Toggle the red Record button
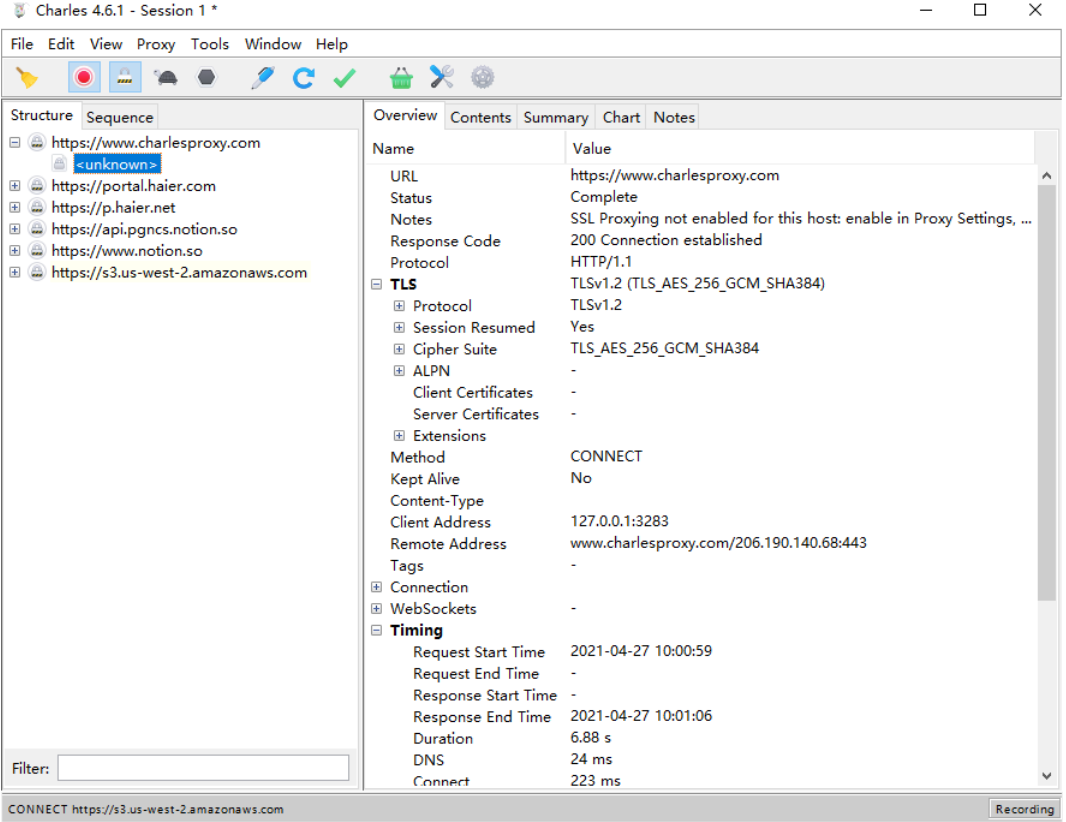1066x822 pixels. [x=84, y=78]
